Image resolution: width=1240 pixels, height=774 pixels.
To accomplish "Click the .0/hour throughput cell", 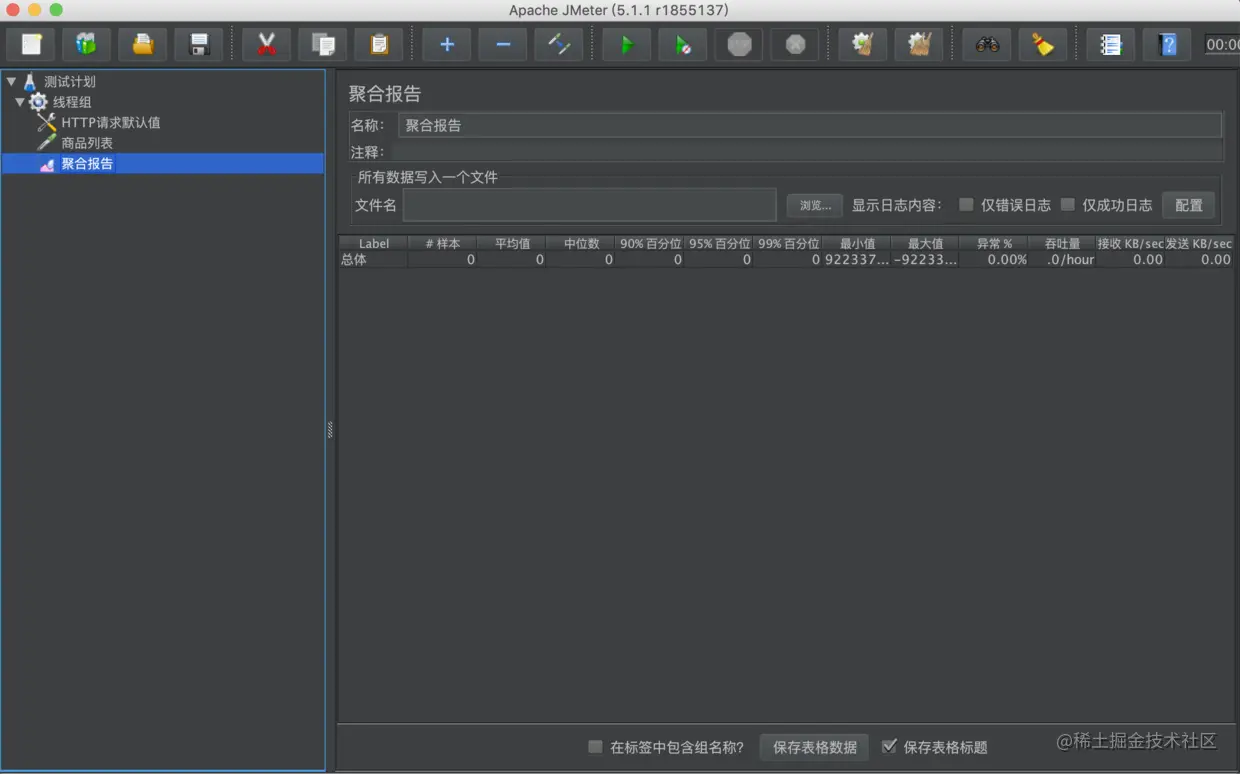I will [x=1062, y=259].
